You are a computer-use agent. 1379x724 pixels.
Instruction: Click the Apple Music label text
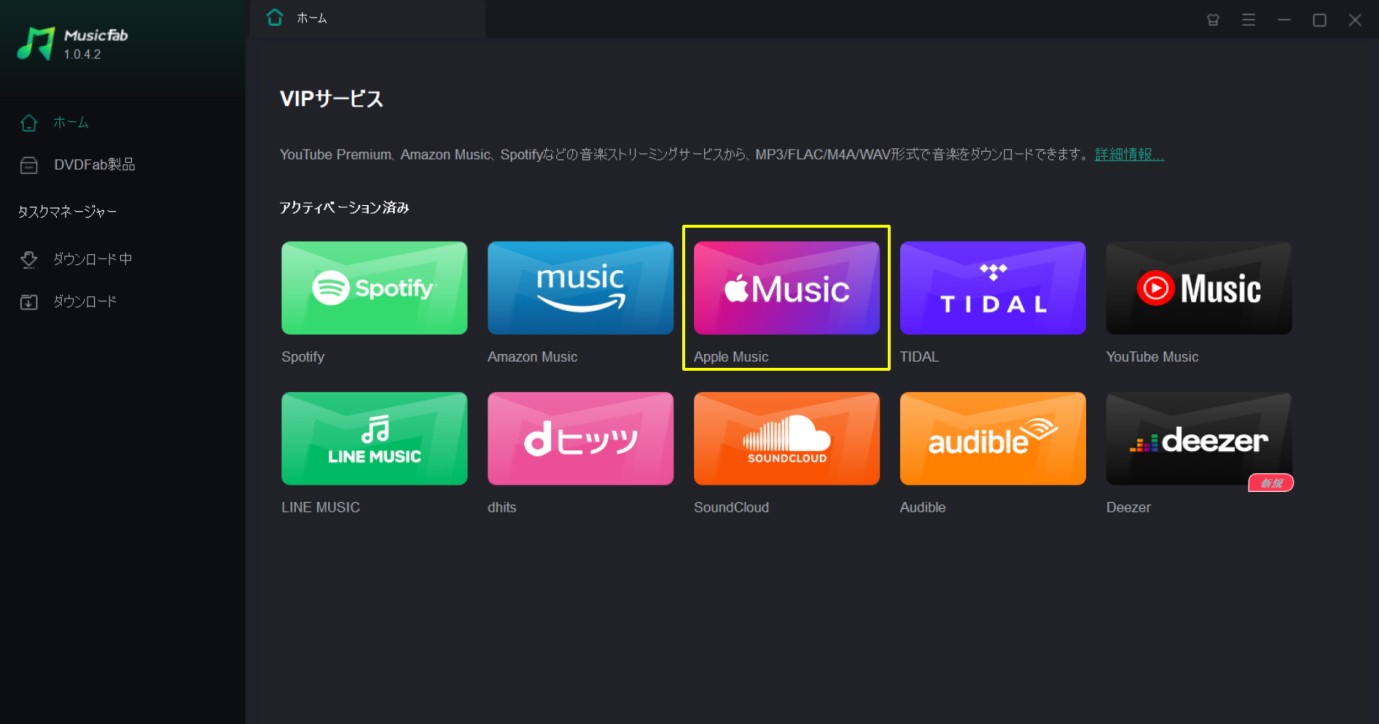click(731, 357)
